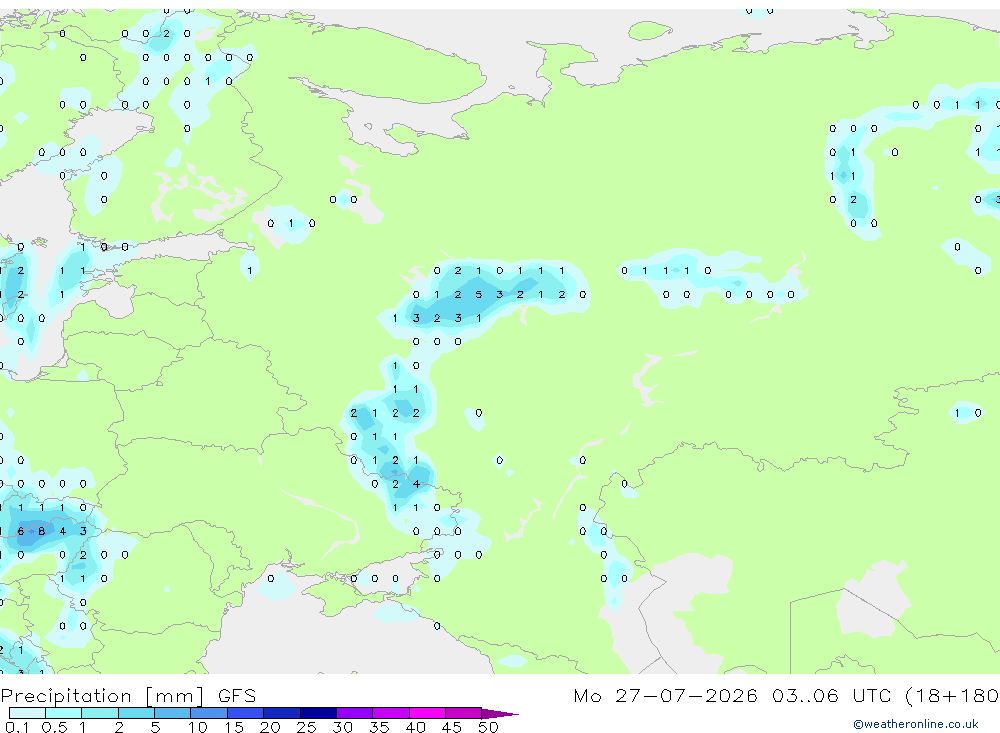
Task: Click the "35" legend label
Action: [379, 727]
